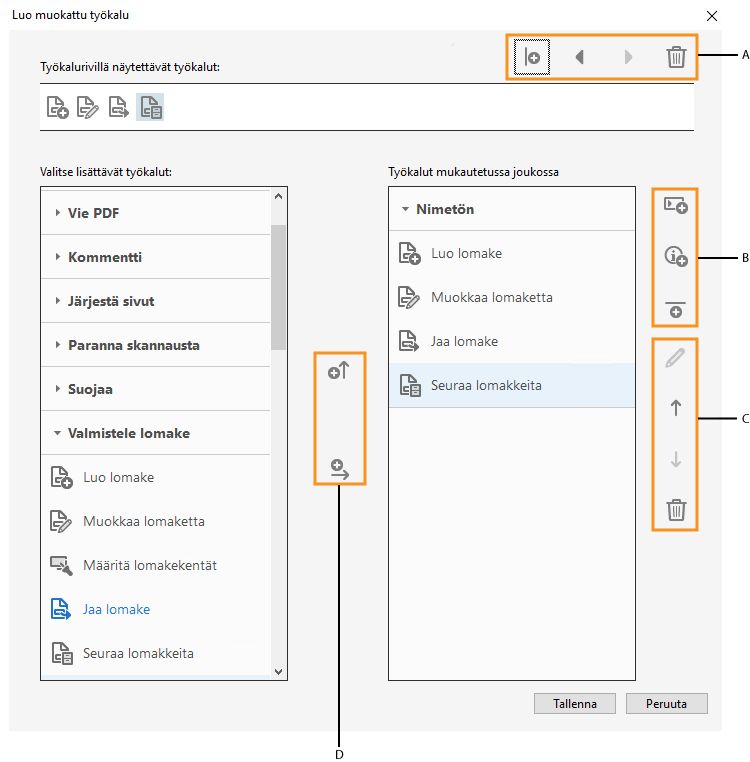This screenshot has height=762, width=750.
Task: Click the add section icon
Action: 676,206
